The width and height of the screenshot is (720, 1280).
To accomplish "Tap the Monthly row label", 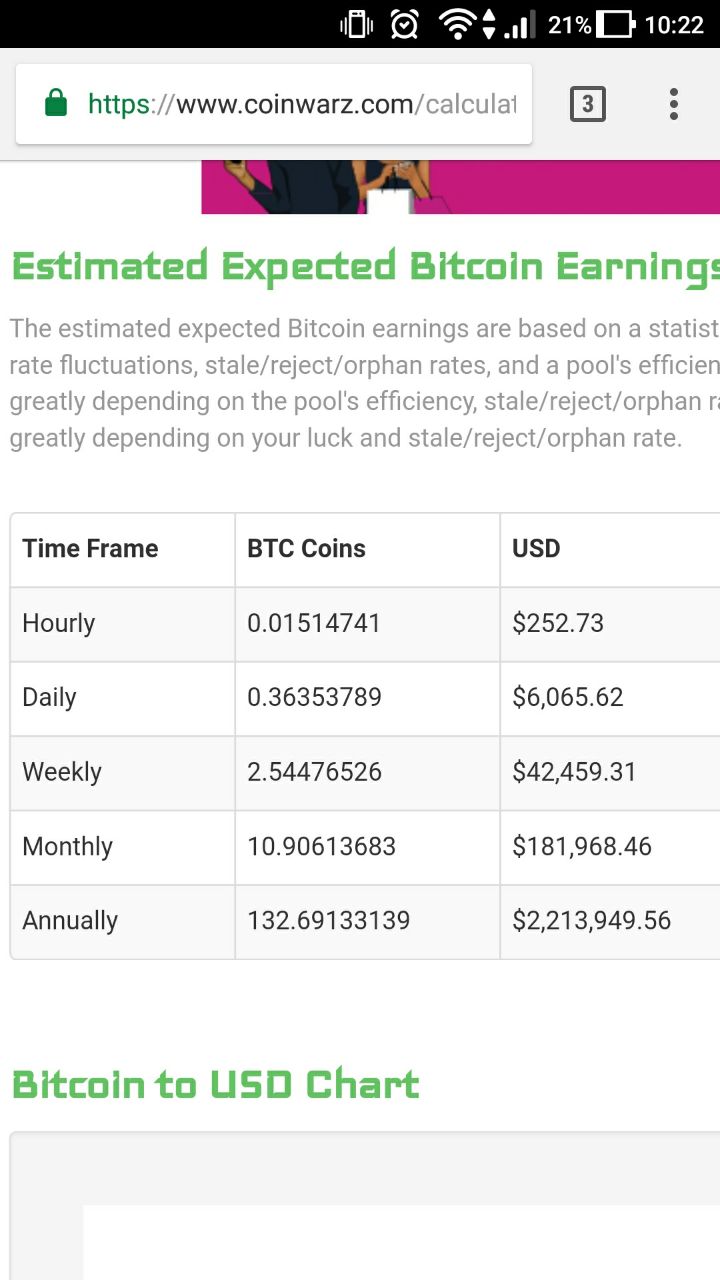I will coord(67,847).
